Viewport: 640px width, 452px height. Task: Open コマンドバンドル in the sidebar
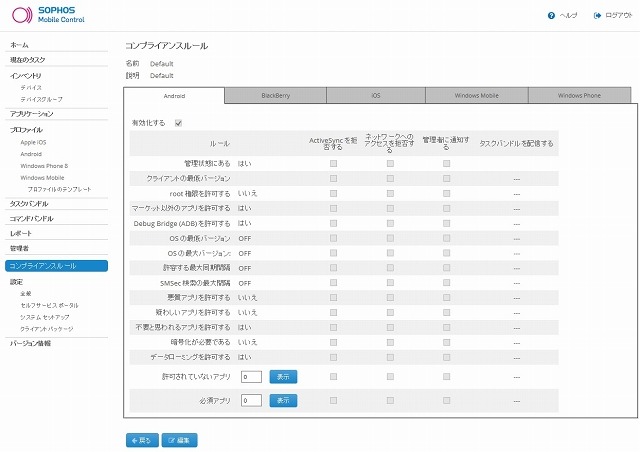click(31, 219)
